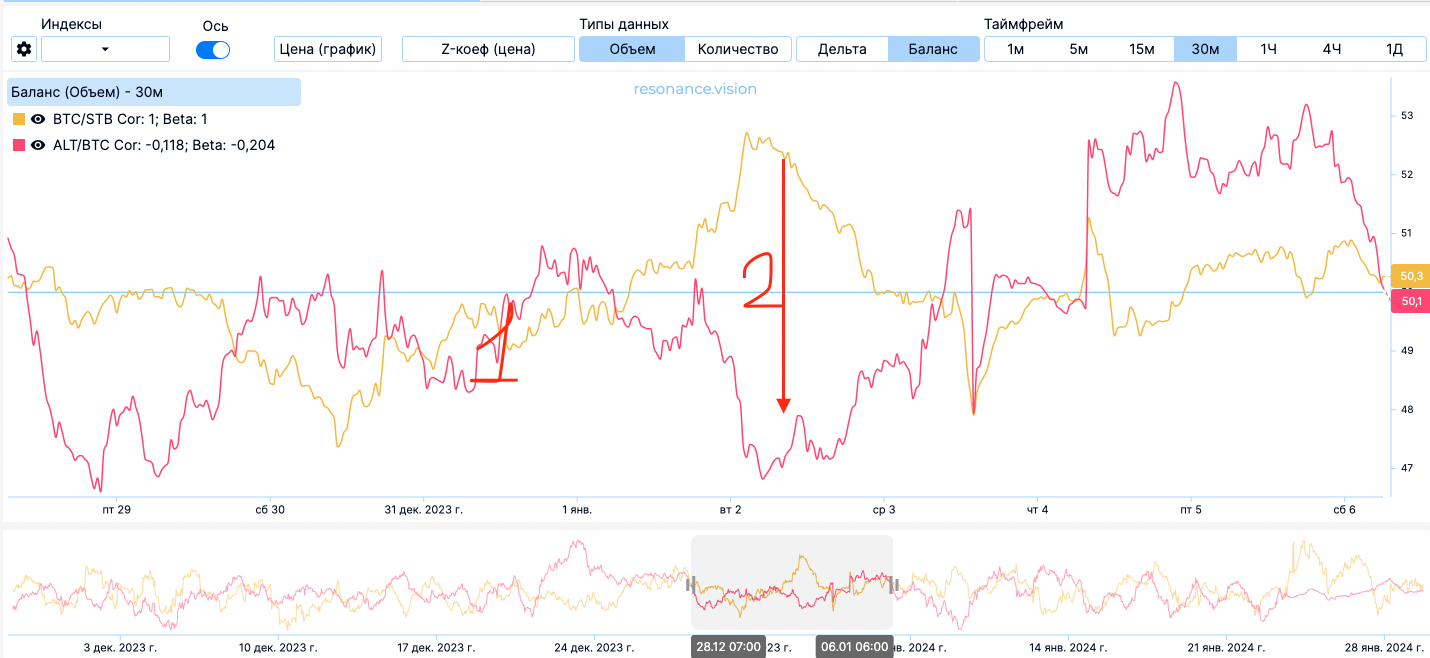The image size is (1430, 658).
Task: Click 3 дек. 2023 г. in navigator
Action: coord(119,647)
